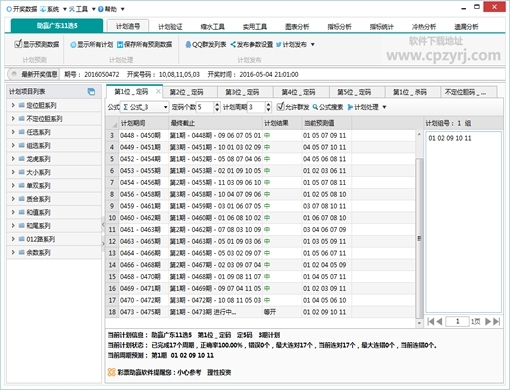Click the icon in 计划项目列表 header

pos(91,92)
